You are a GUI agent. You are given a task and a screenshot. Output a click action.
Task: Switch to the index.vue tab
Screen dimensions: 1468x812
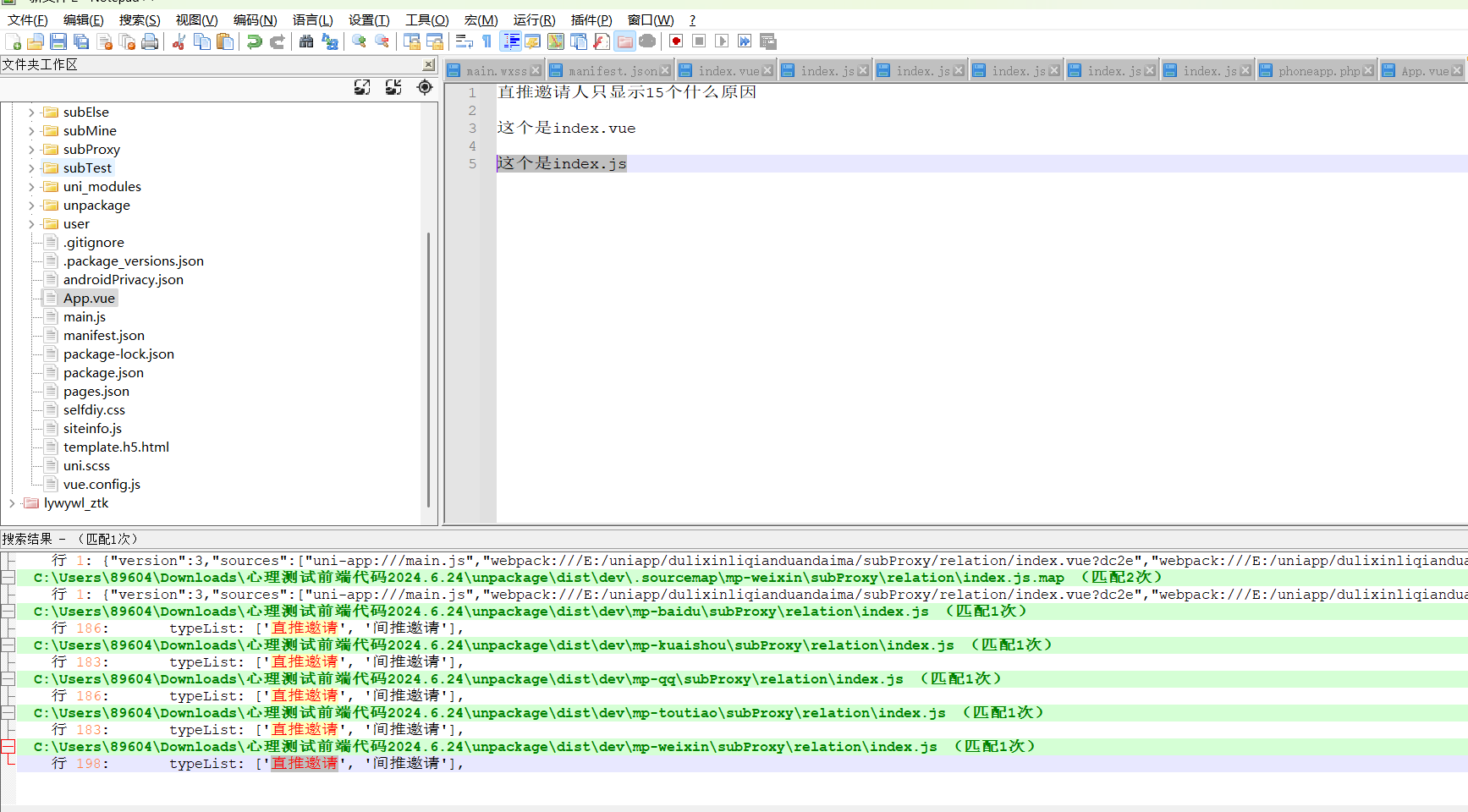pyautogui.click(x=729, y=71)
